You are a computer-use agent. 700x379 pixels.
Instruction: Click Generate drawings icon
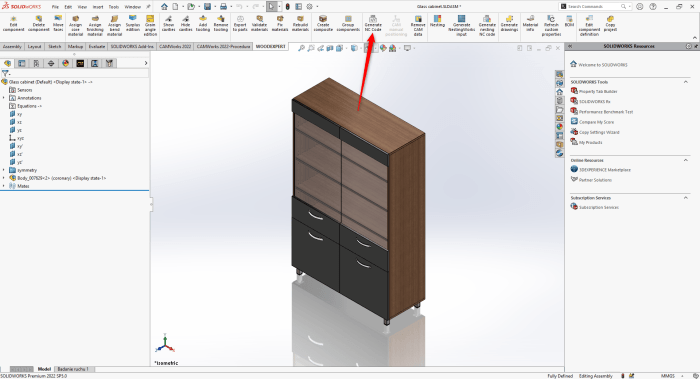509,24
